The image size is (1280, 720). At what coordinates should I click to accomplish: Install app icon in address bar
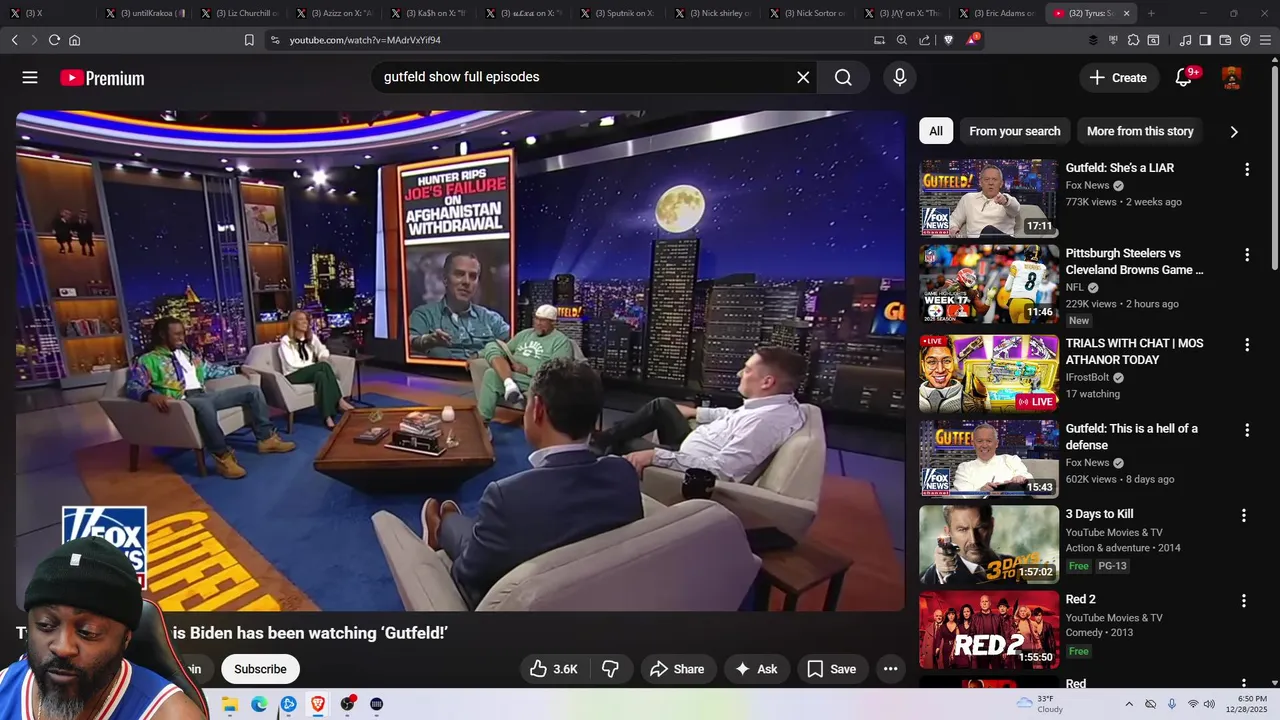click(879, 40)
